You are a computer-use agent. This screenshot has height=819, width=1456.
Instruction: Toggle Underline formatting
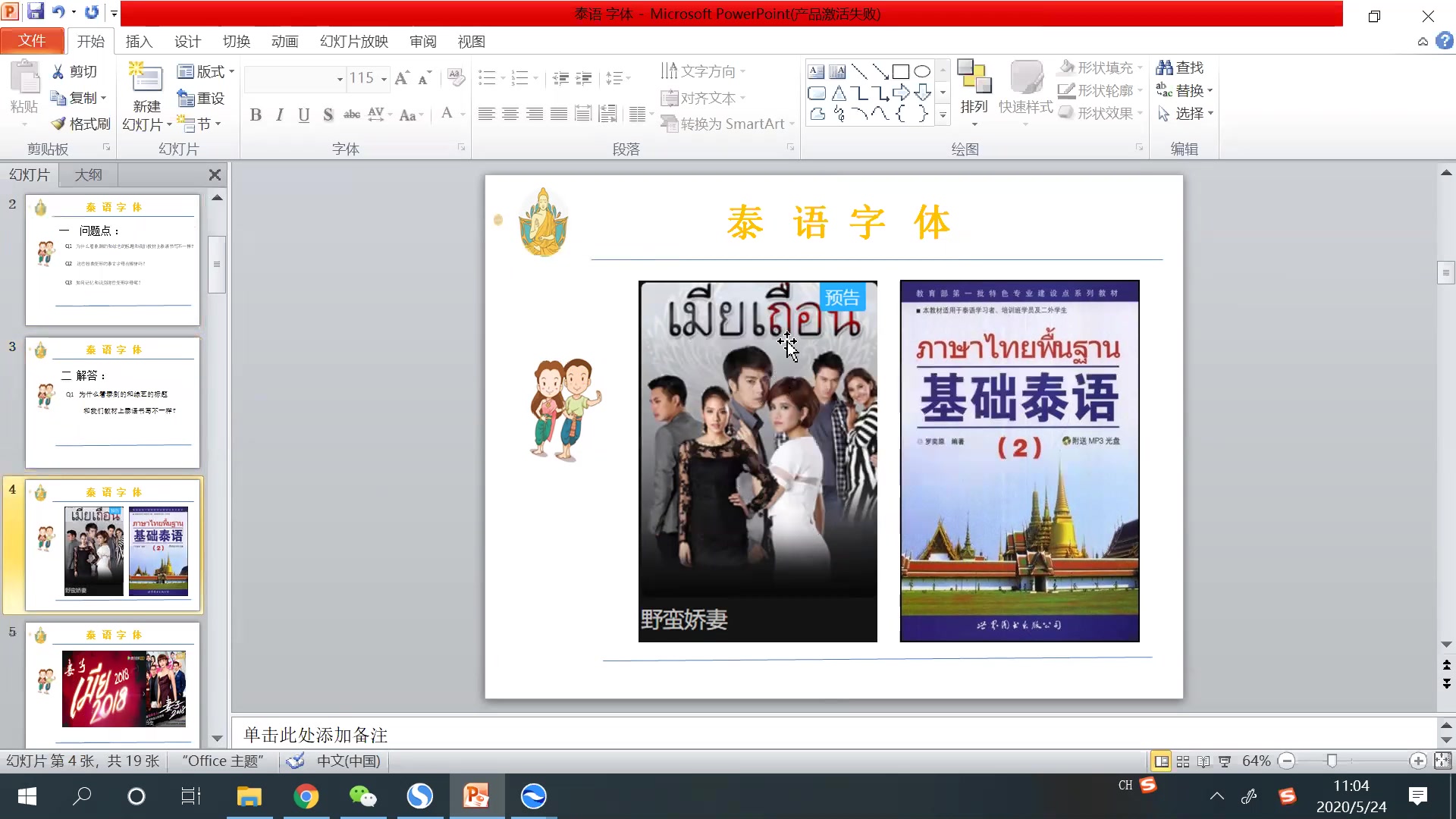(x=304, y=115)
